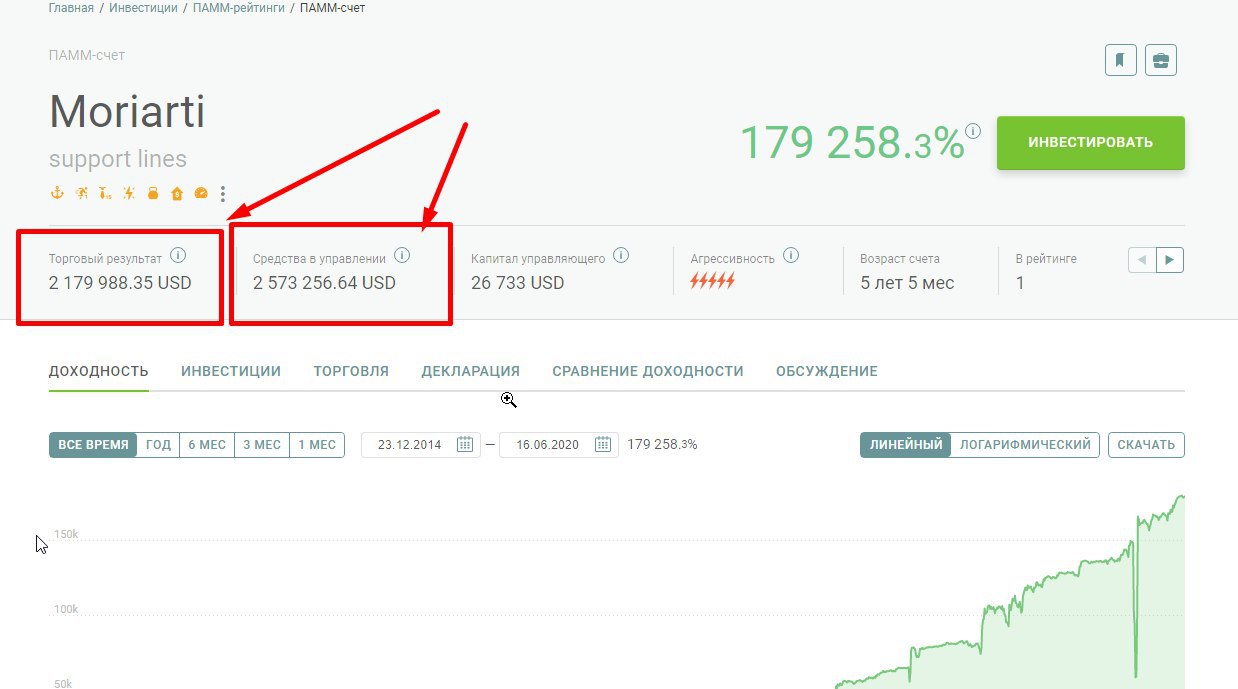This screenshot has height=689, width=1238.
Task: Open info icon for Средства в управлении
Action: tap(402, 256)
